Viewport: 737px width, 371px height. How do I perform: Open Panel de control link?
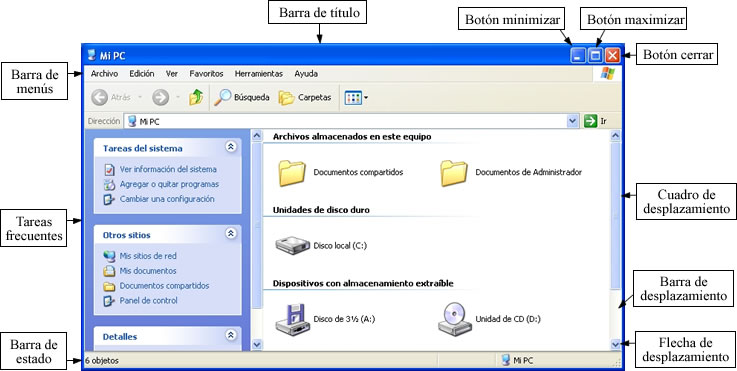coord(149,300)
